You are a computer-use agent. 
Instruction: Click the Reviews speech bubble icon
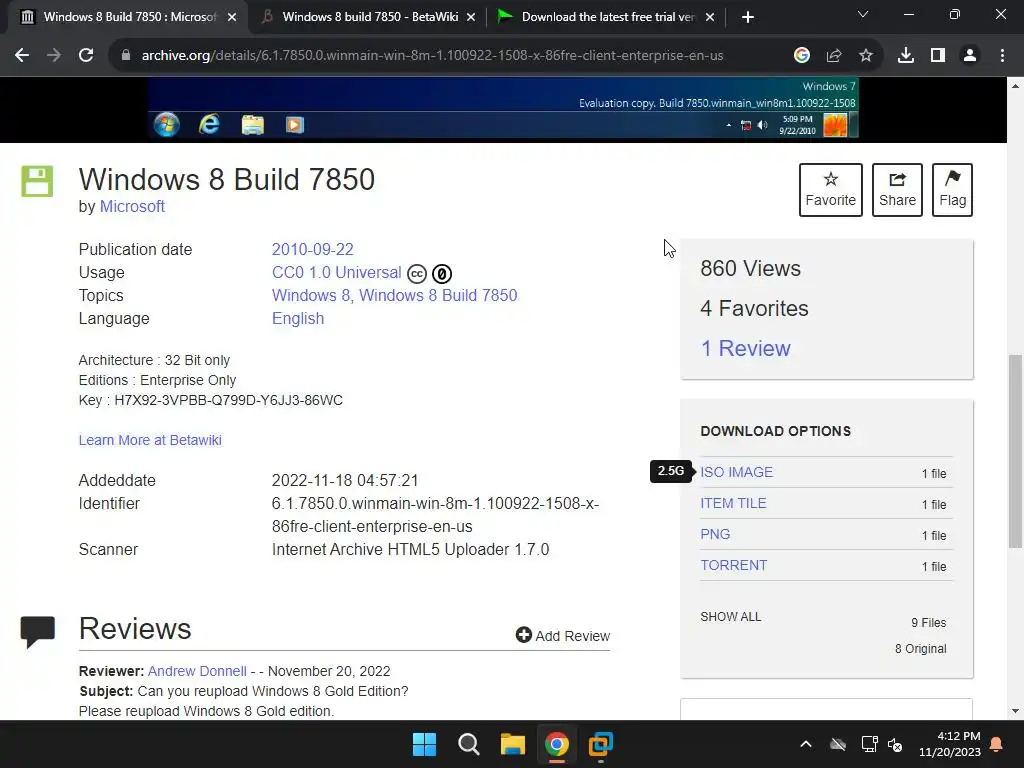(x=38, y=632)
